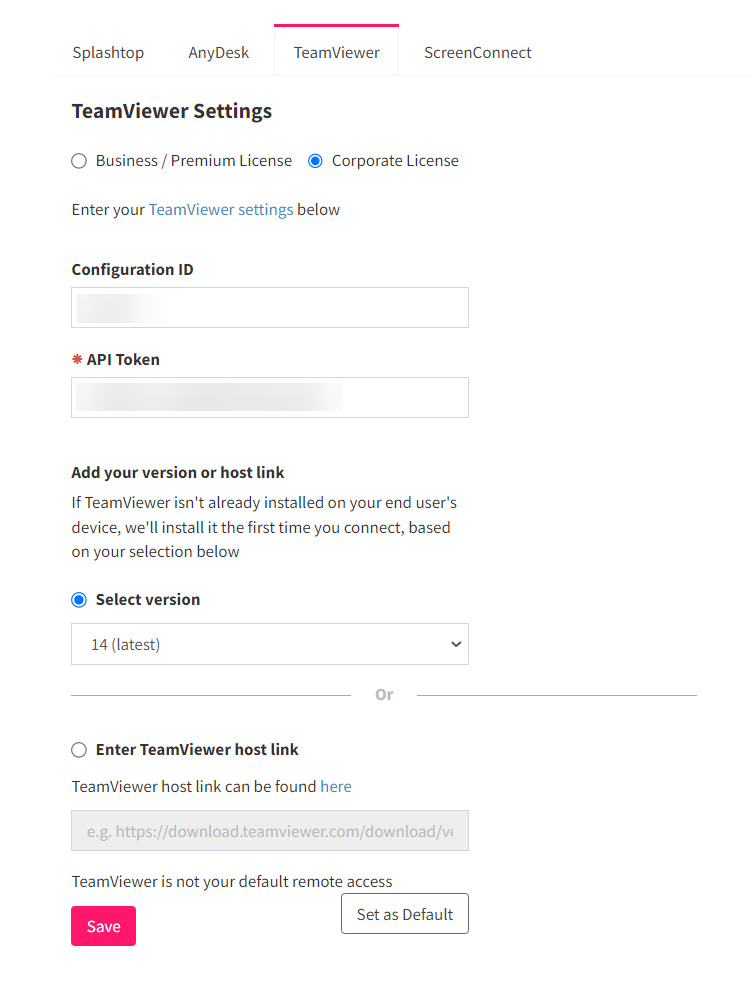The width and height of the screenshot is (750, 1005).
Task: Stay on the TeamViewer tab
Action: click(336, 52)
